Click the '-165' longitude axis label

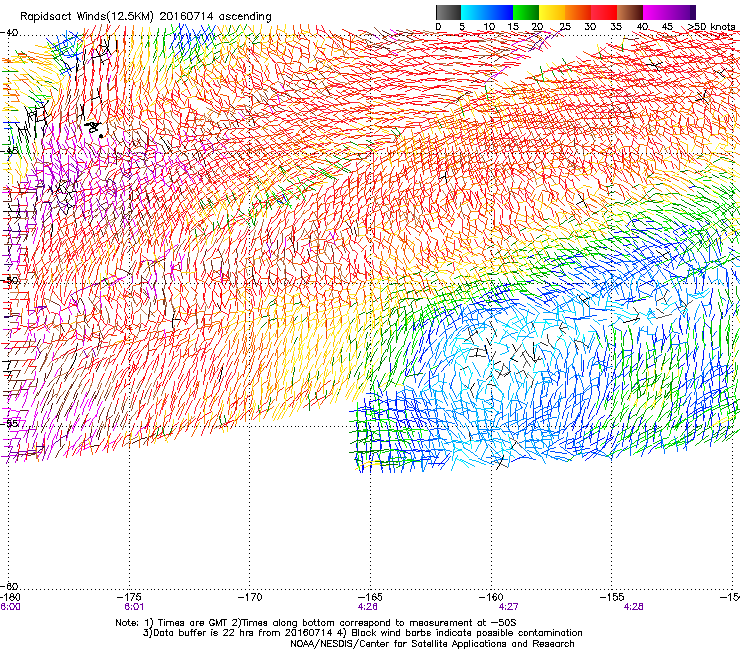(x=370, y=598)
